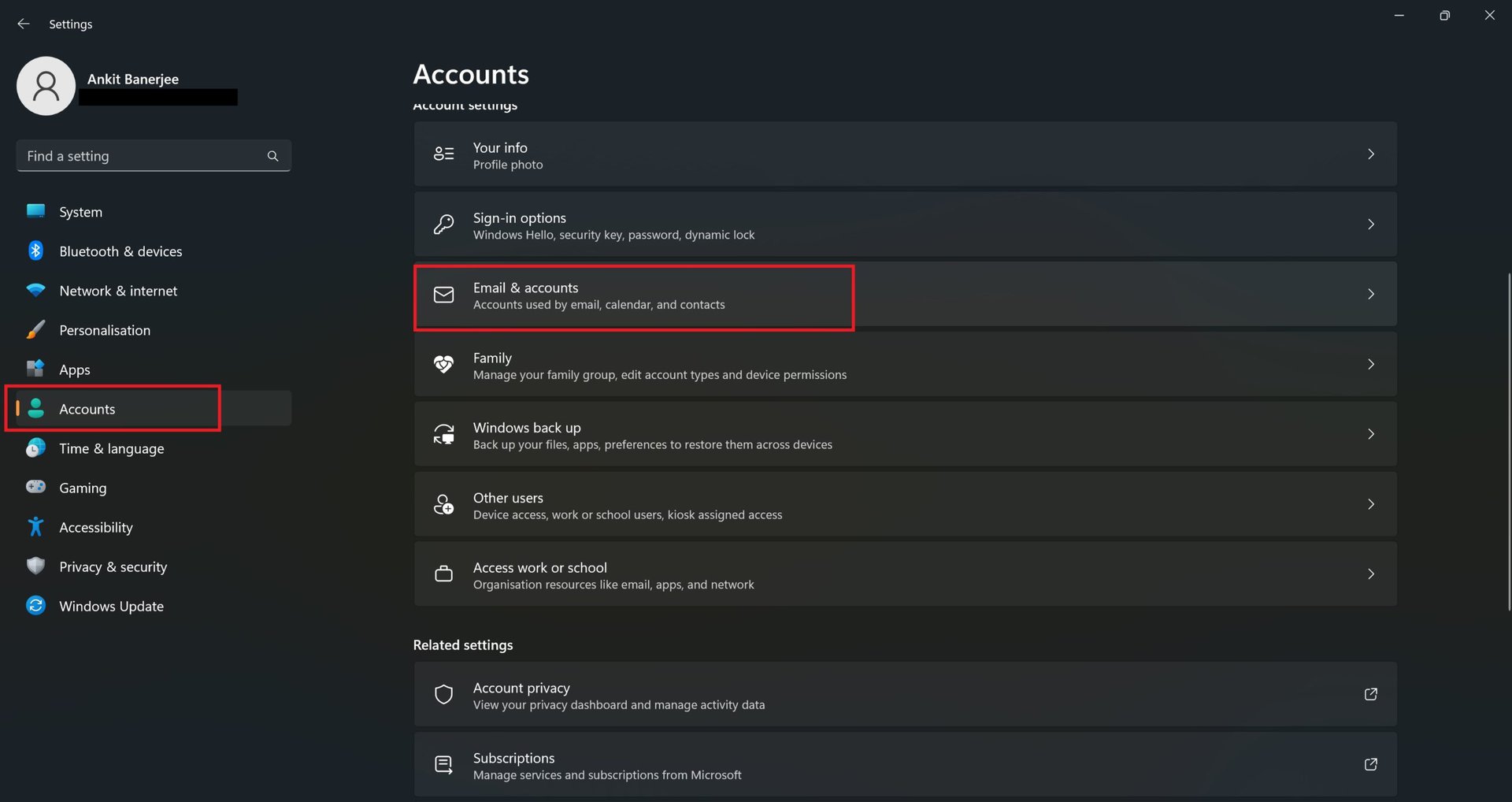Click the vertical scrollbar on right edge
Screen dimensions: 1512x802
pyautogui.click(x=1508, y=441)
